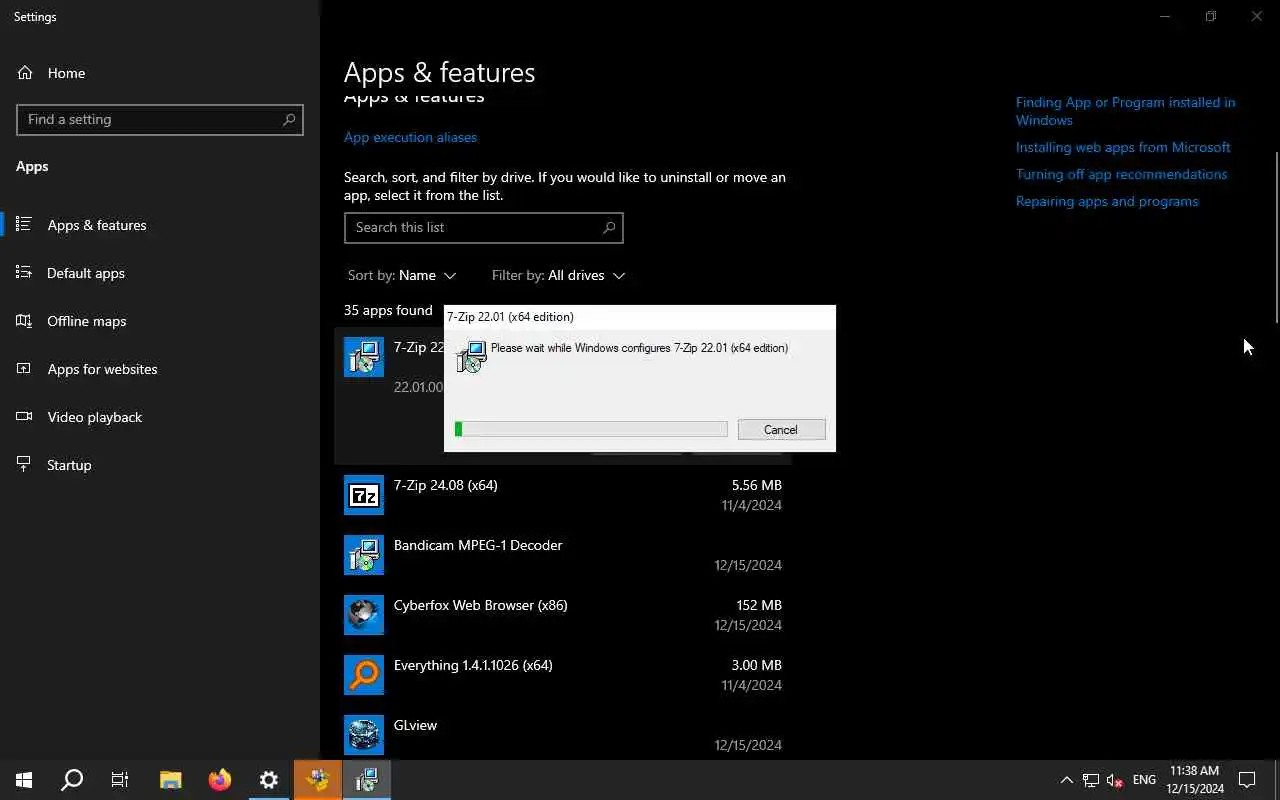
Task: Open the Action Center notifications icon
Action: 1247,780
